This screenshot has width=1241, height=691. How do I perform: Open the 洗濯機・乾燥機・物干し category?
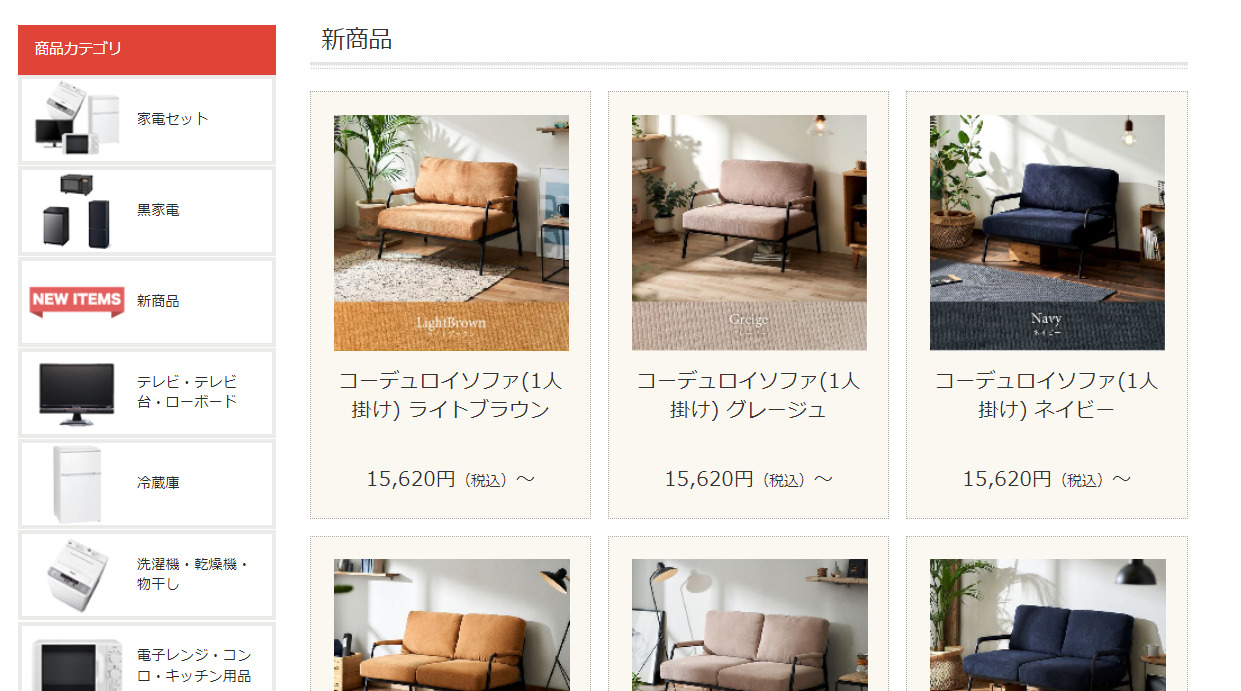click(x=191, y=574)
